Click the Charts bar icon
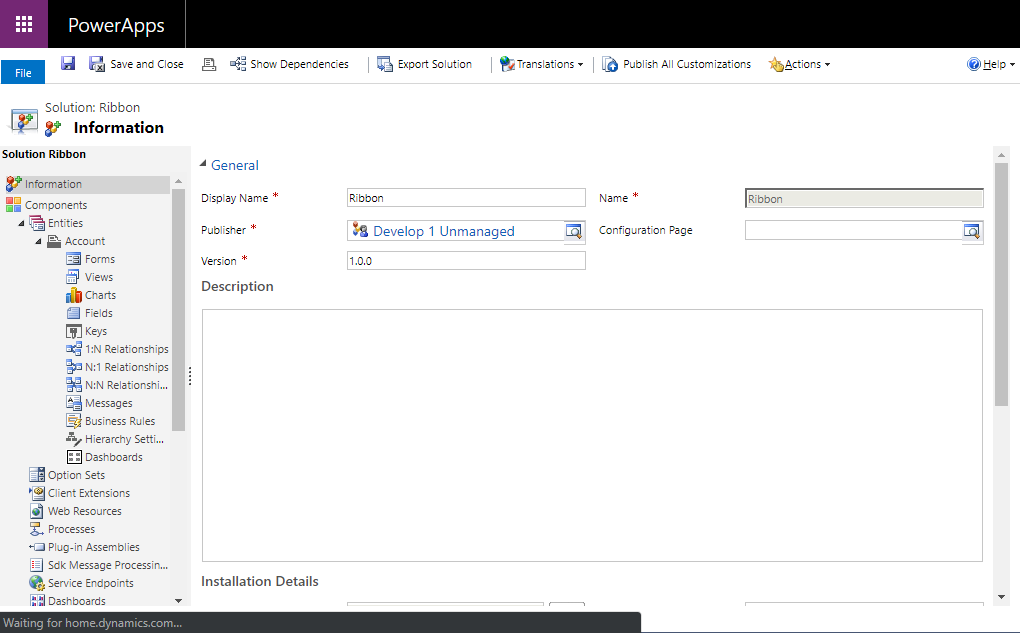Viewport: 1020px width, 633px height. pyautogui.click(x=74, y=295)
